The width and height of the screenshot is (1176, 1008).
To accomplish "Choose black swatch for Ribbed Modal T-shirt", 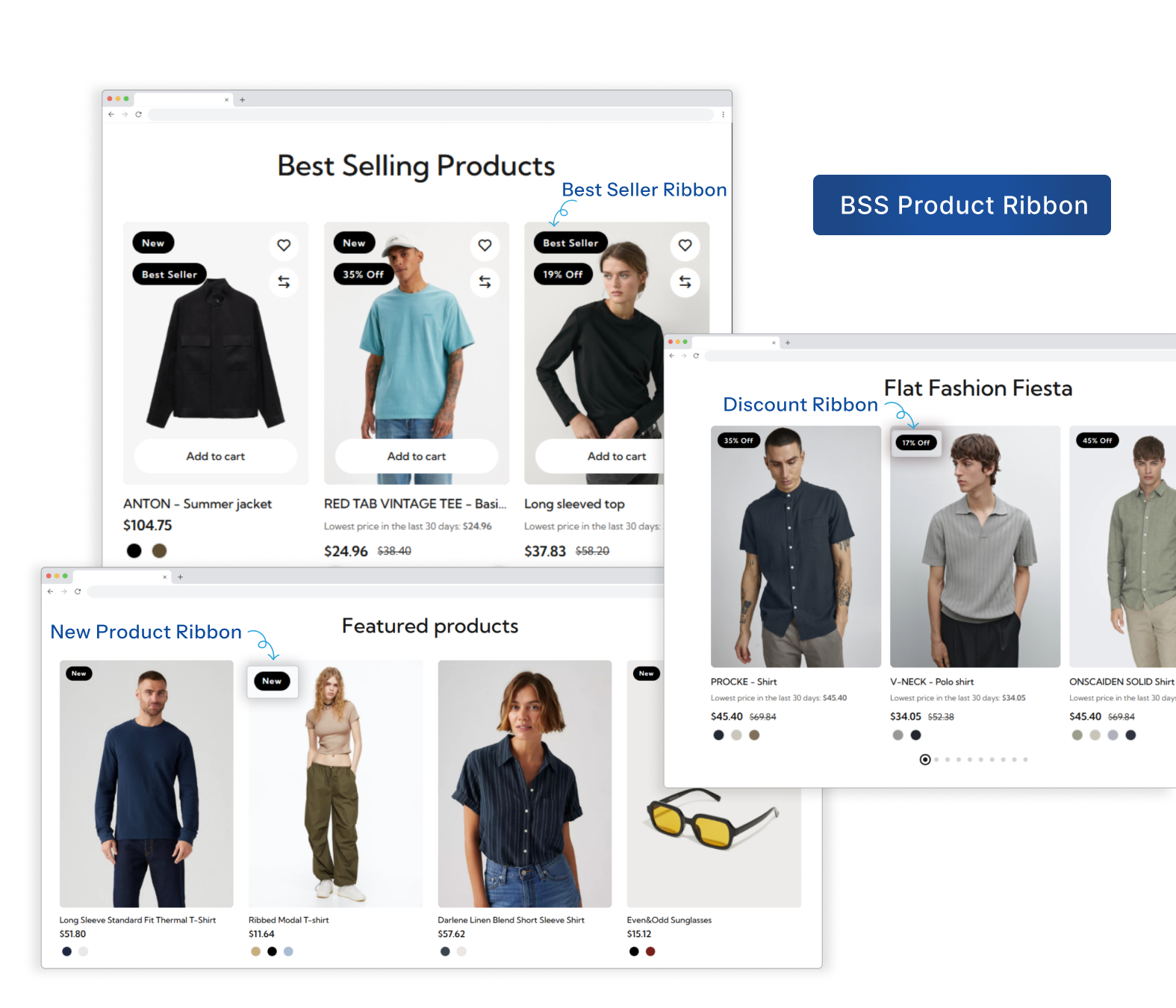I will click(x=273, y=951).
